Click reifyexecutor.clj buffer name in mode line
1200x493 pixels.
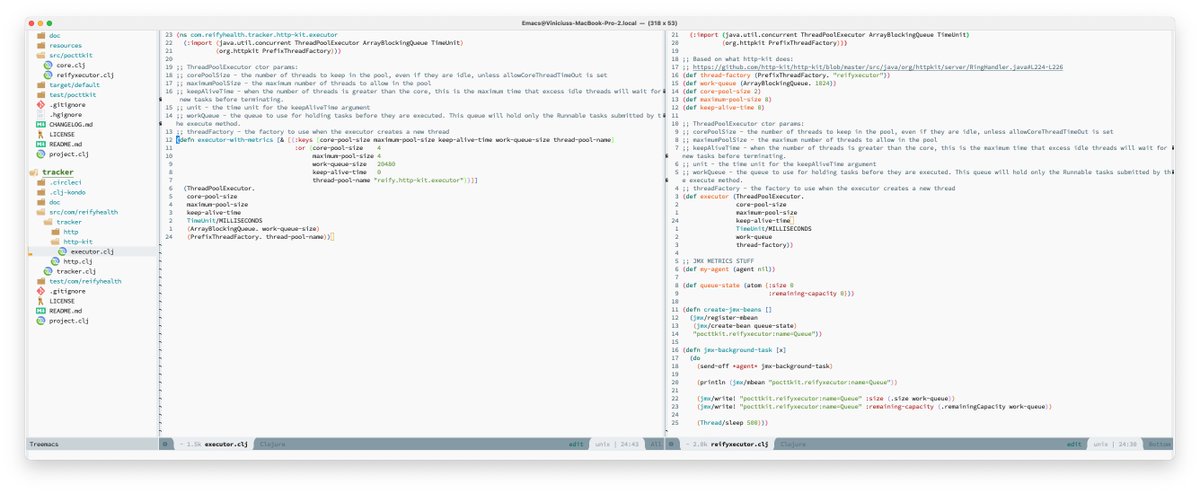click(740, 443)
